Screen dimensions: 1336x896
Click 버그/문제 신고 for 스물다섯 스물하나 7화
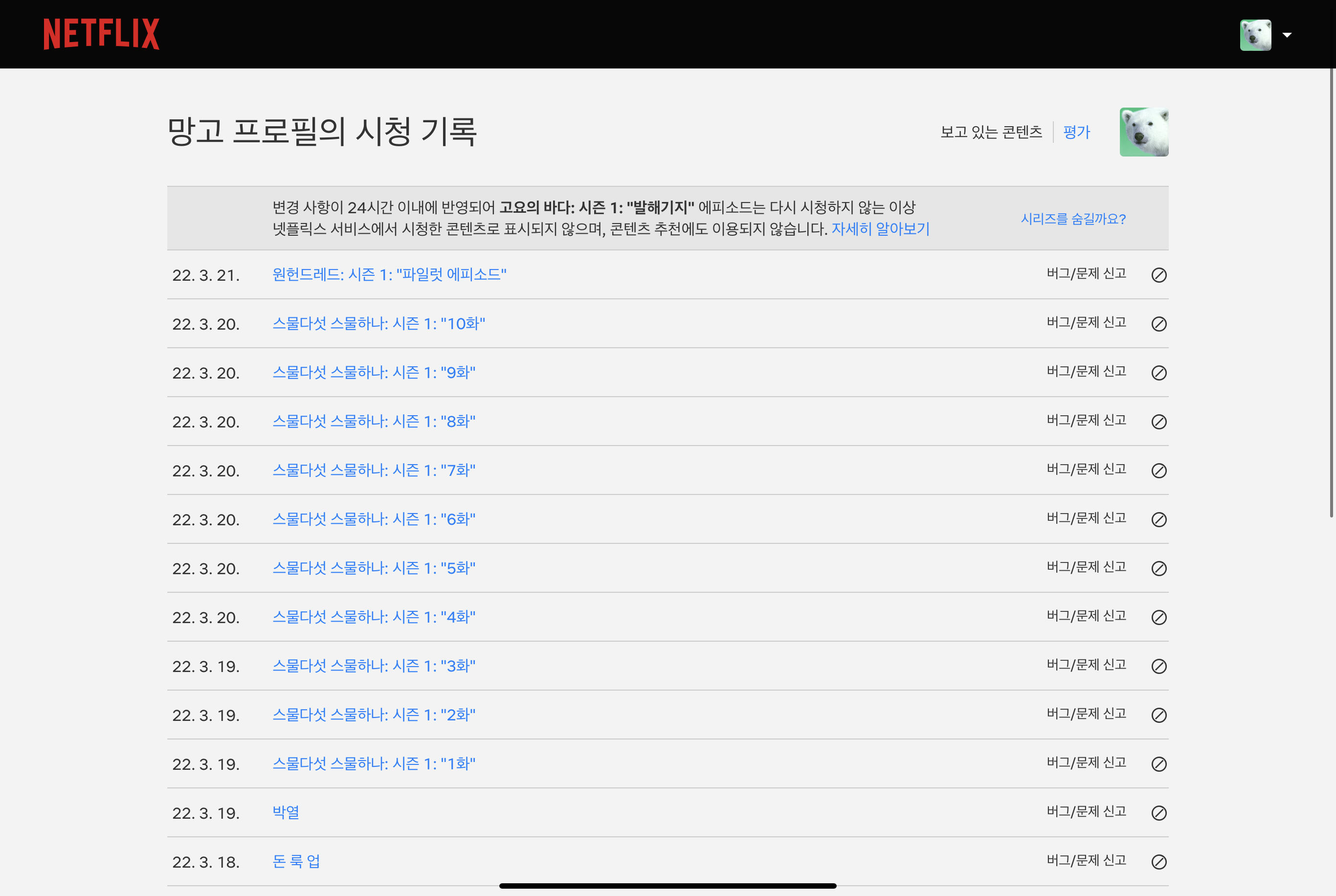(1086, 469)
